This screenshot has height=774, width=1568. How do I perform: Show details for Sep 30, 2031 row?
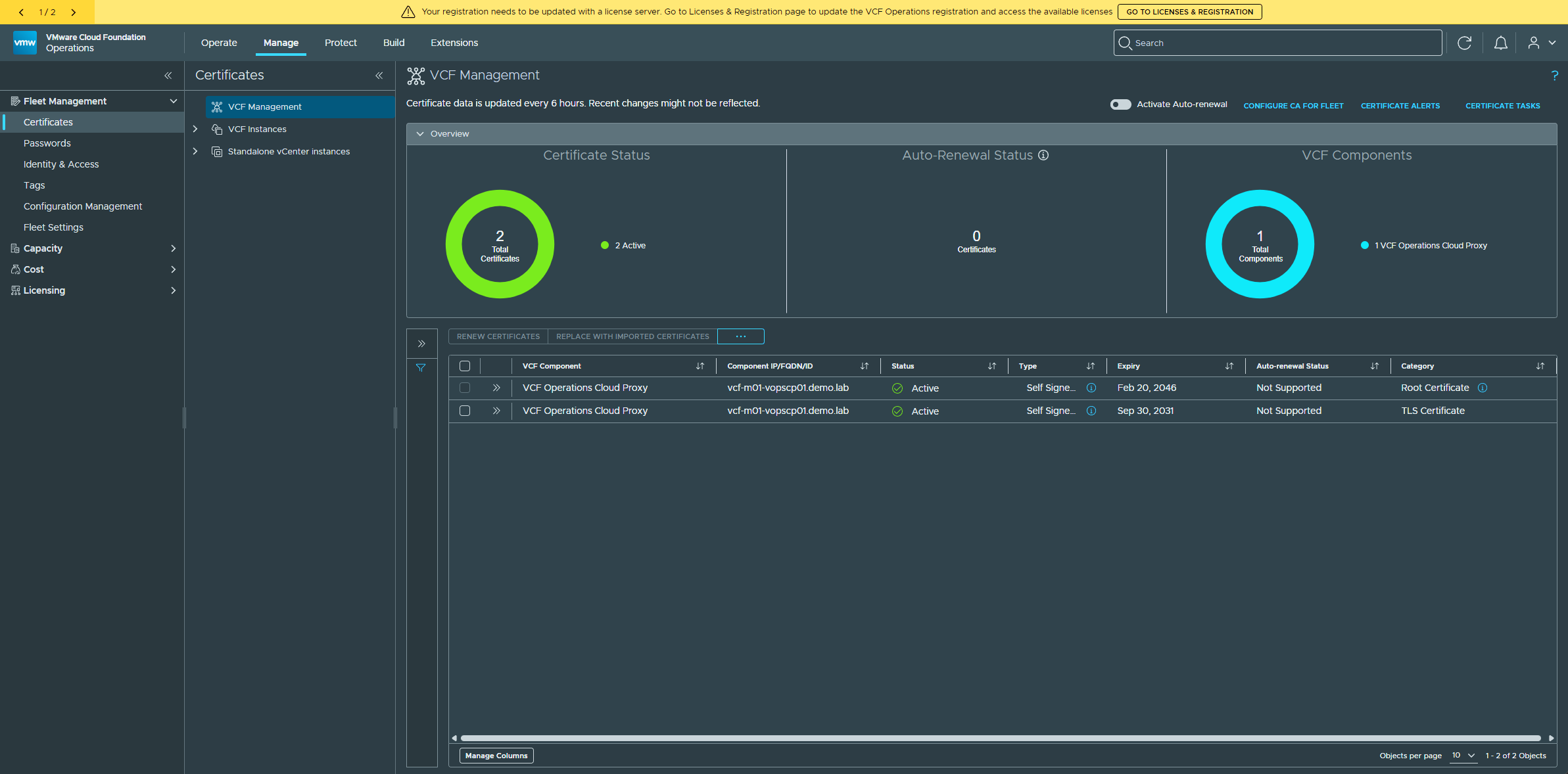pos(496,411)
